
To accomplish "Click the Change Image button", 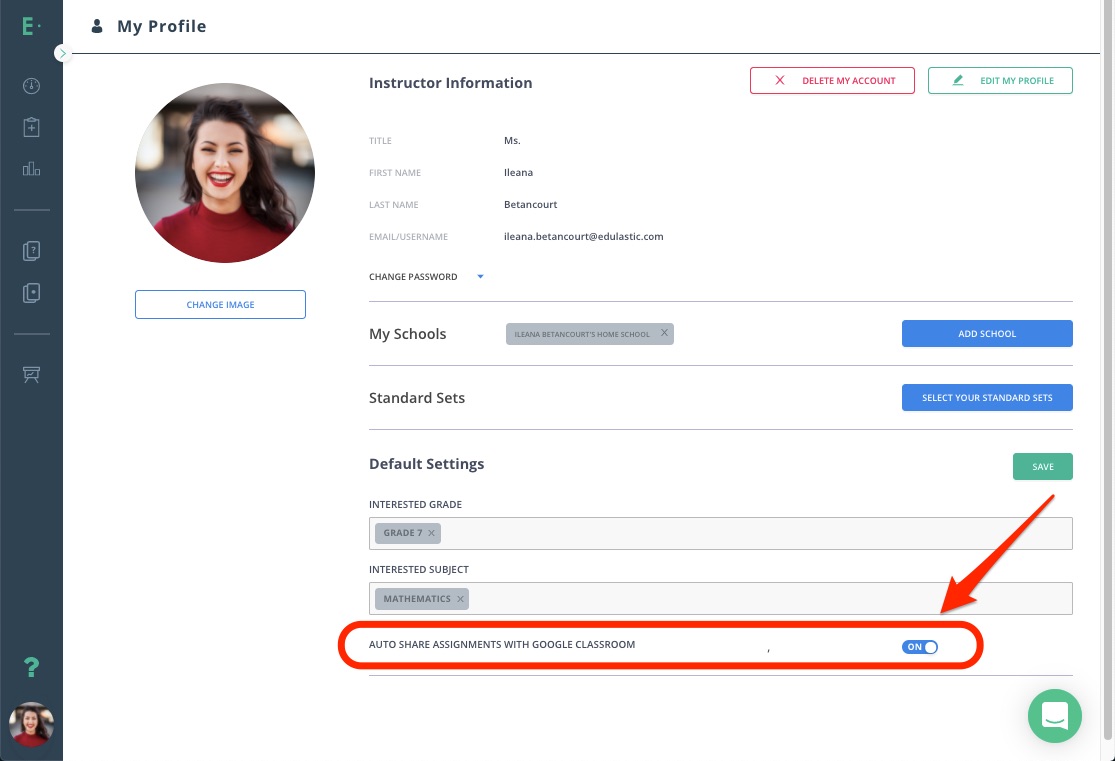I will [x=220, y=304].
